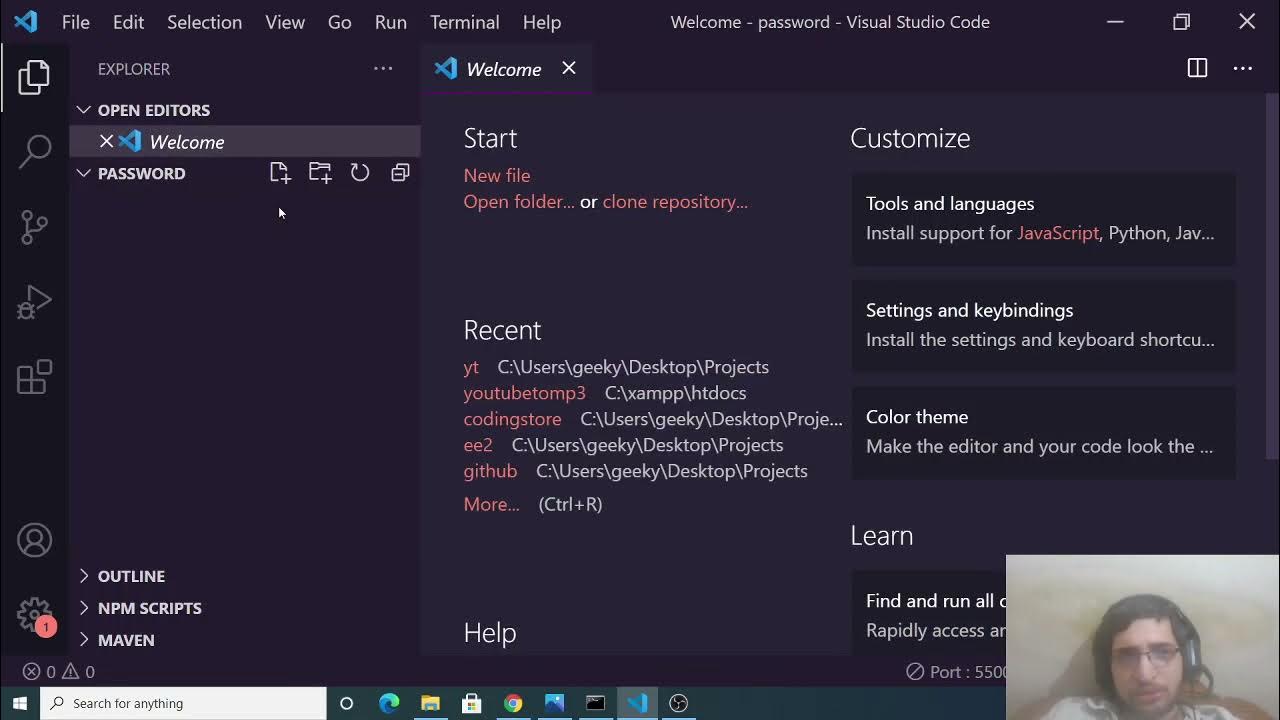Open the Go menu
The height and width of the screenshot is (720, 1280).
340,22
